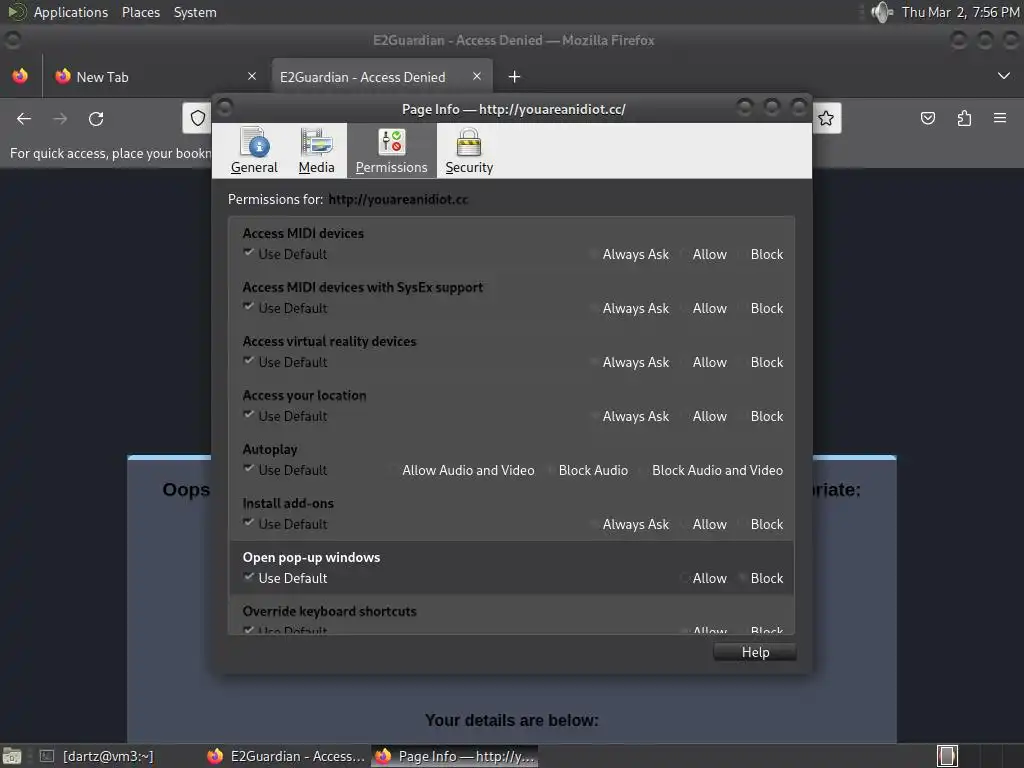The width and height of the screenshot is (1024, 768).
Task: Toggle Use Default for Access MIDI devices
Action: pyautogui.click(x=285, y=254)
